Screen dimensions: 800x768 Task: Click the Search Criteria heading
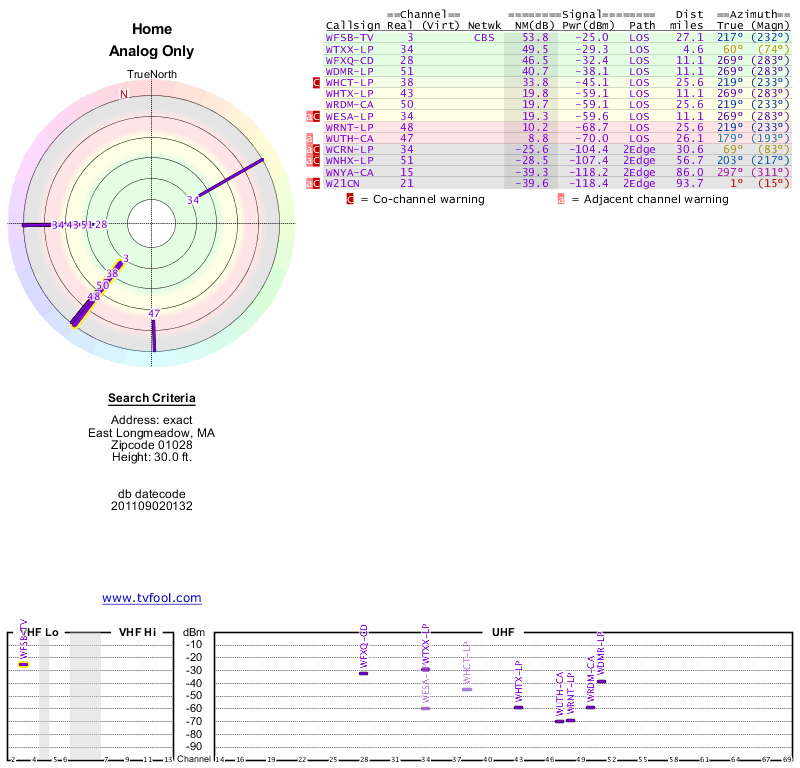point(152,399)
